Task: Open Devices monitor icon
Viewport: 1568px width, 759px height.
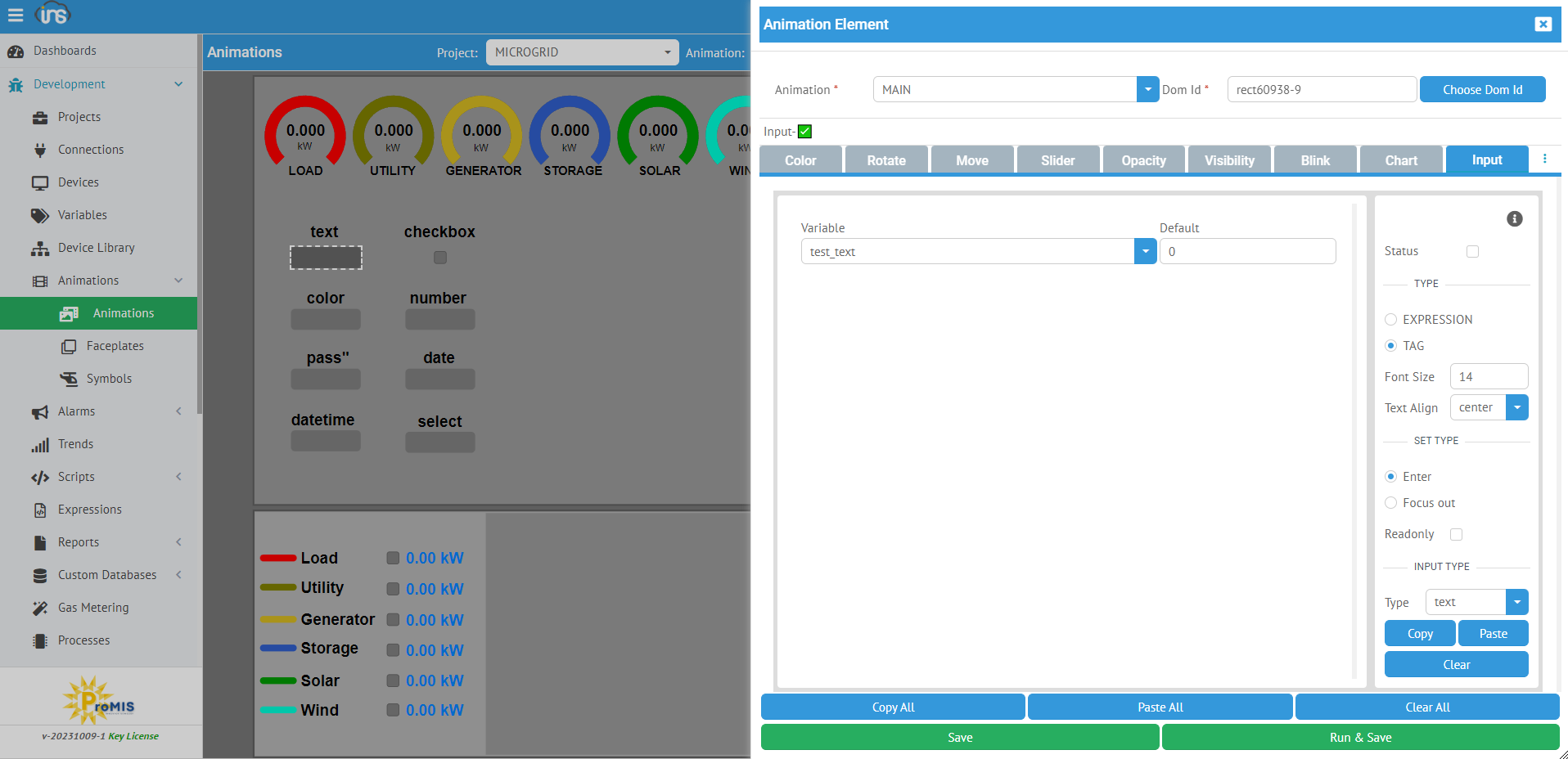Action: point(40,182)
